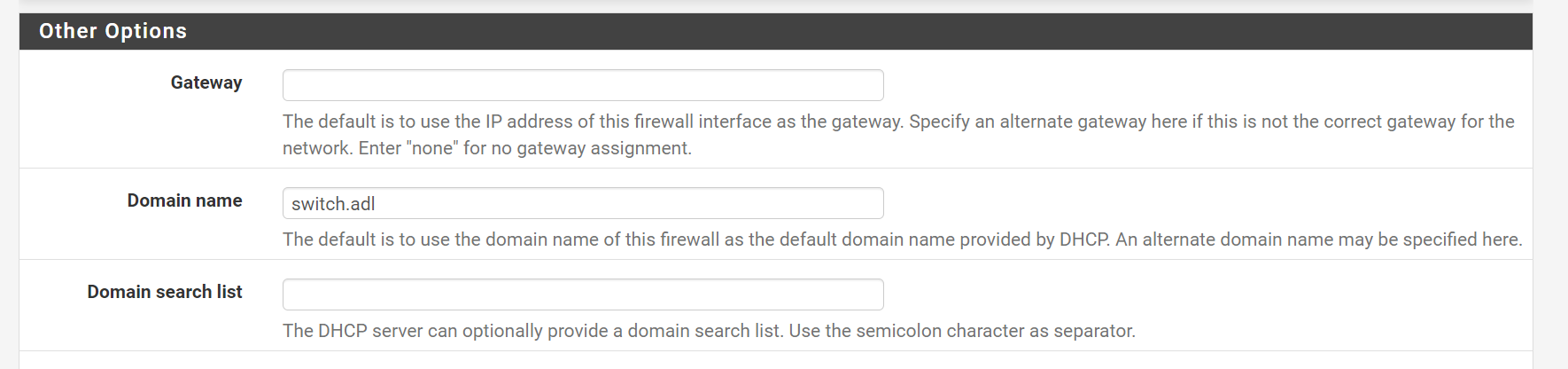This screenshot has height=369, width=1568.
Task: Click the word "semicolon" in the search list hint
Action: (899, 331)
